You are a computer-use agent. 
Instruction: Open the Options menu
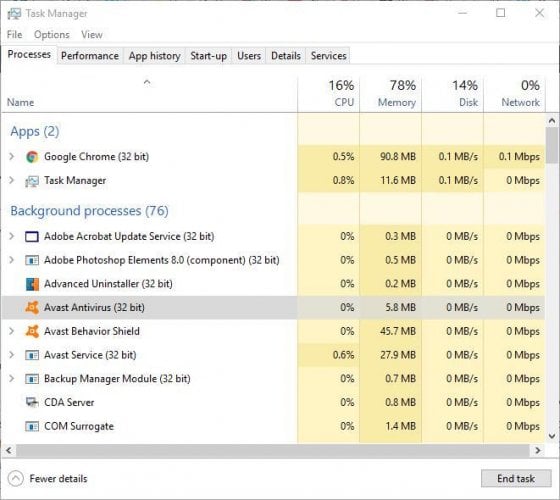[x=52, y=35]
